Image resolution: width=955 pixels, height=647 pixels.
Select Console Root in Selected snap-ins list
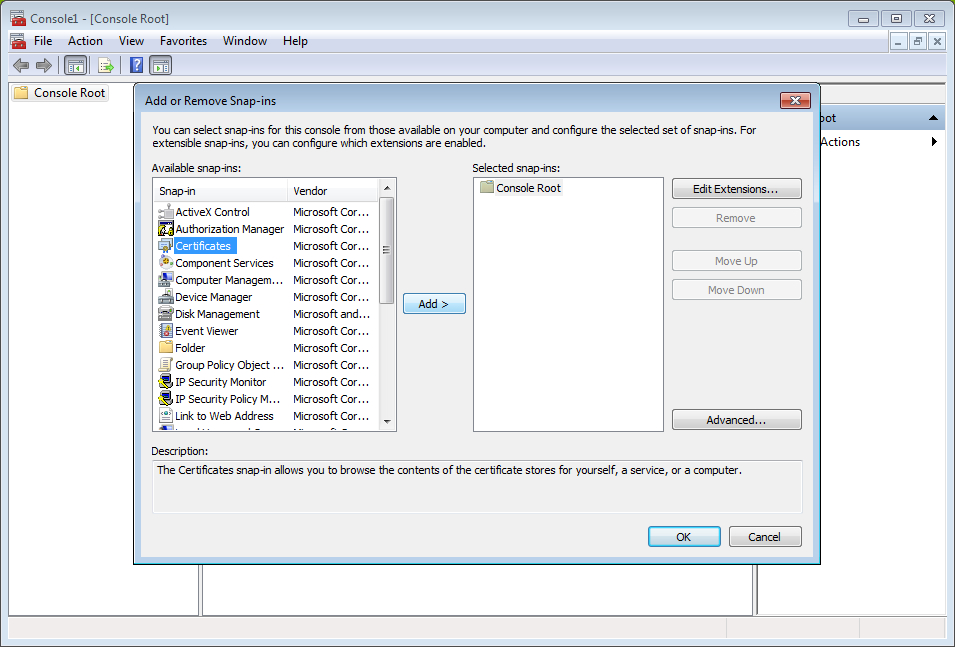(528, 188)
